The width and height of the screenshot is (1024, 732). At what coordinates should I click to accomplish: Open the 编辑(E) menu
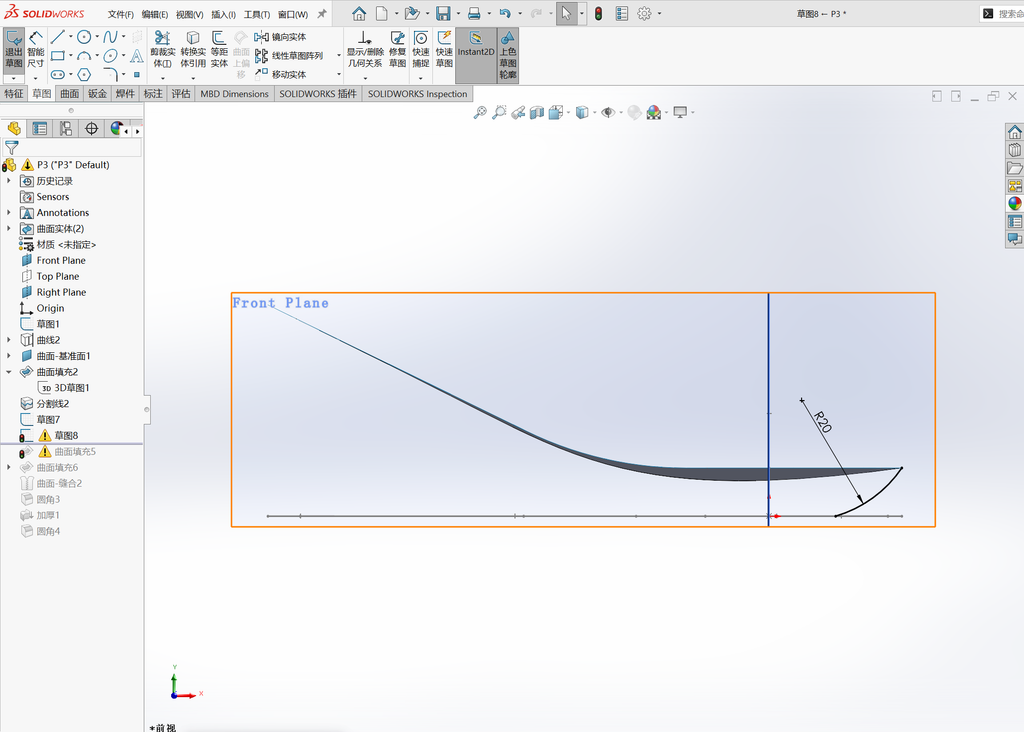click(155, 14)
